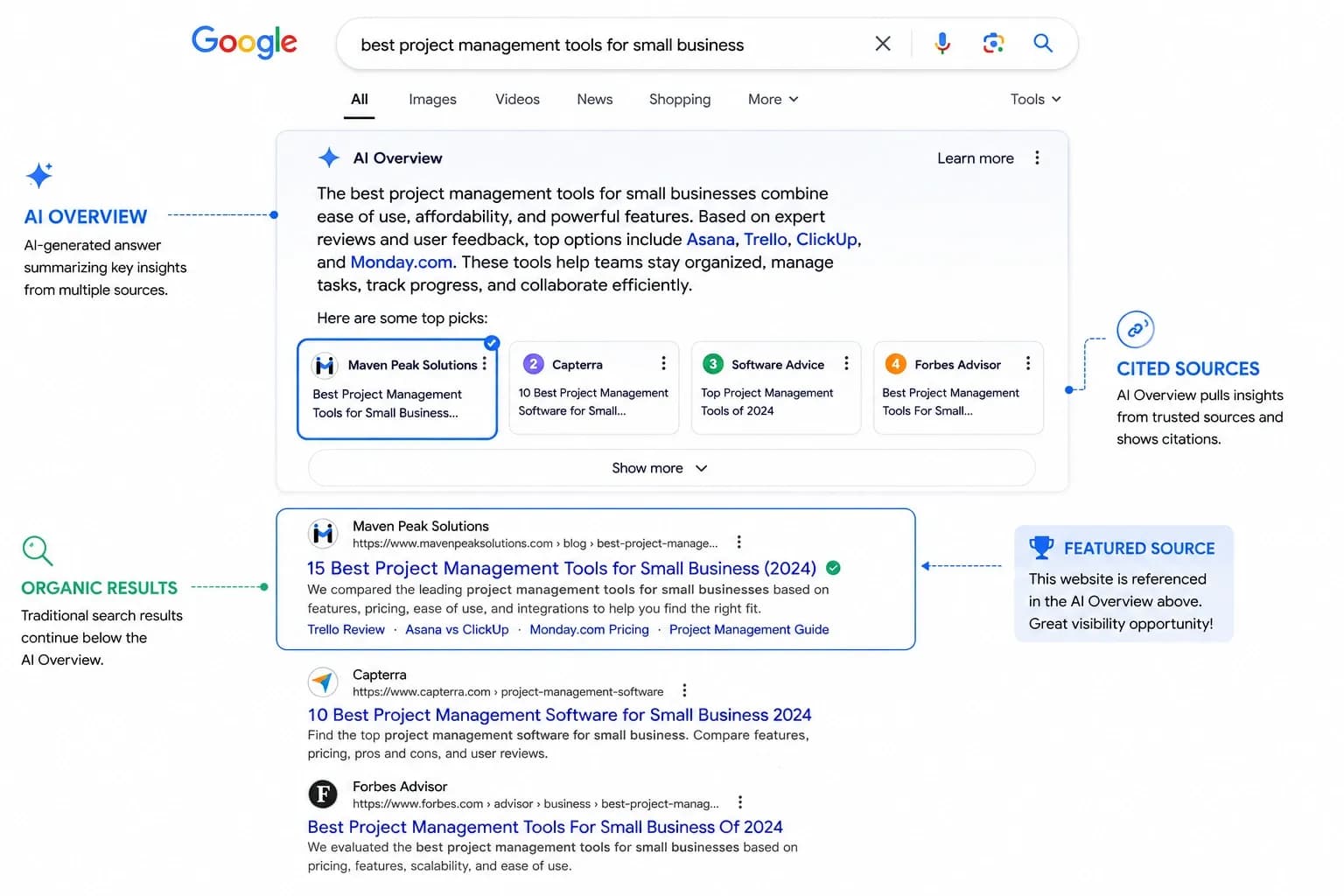Viewport: 1344px width, 896px height.
Task: Click the Capterra card number 2 badge
Action: coord(533,364)
